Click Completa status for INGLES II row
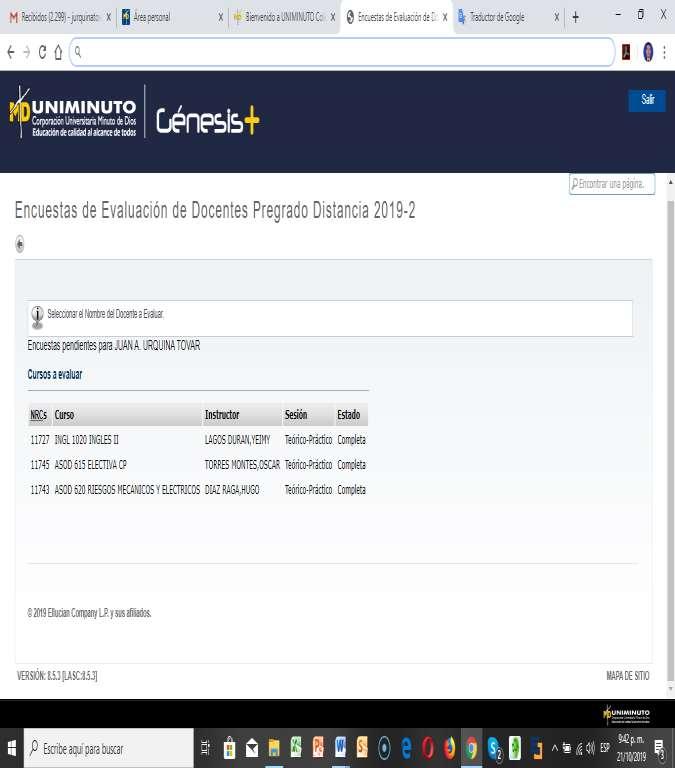 click(351, 440)
